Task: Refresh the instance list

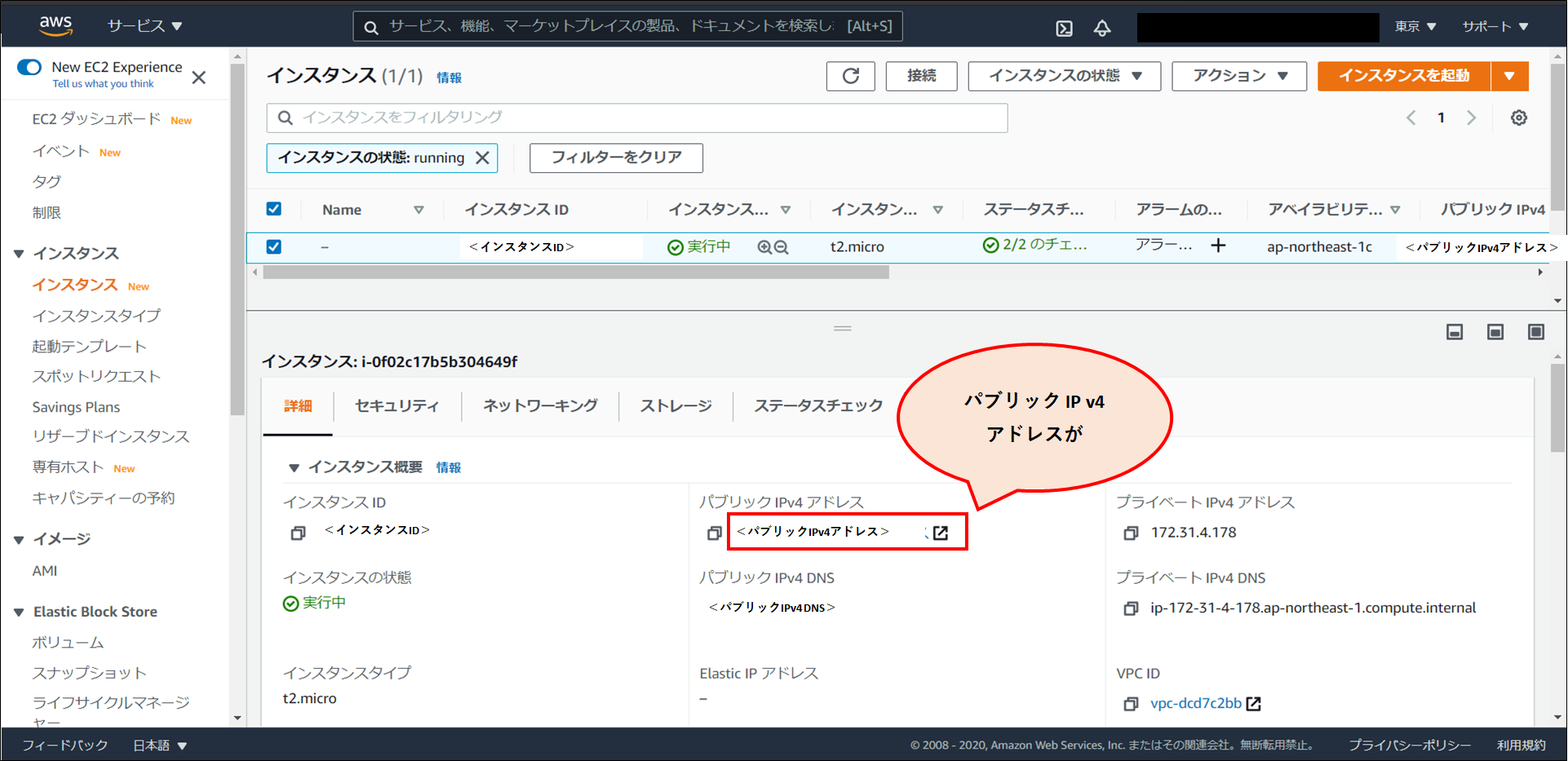Action: click(851, 76)
